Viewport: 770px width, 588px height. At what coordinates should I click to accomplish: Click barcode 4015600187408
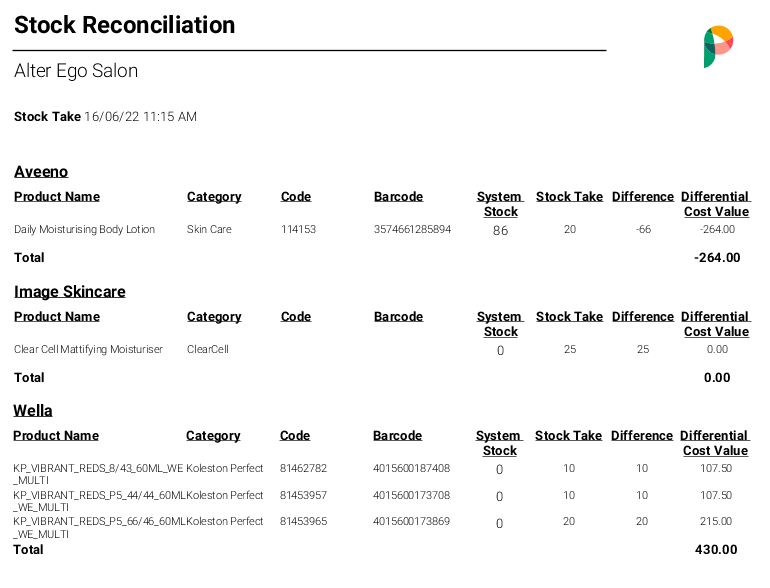point(412,468)
